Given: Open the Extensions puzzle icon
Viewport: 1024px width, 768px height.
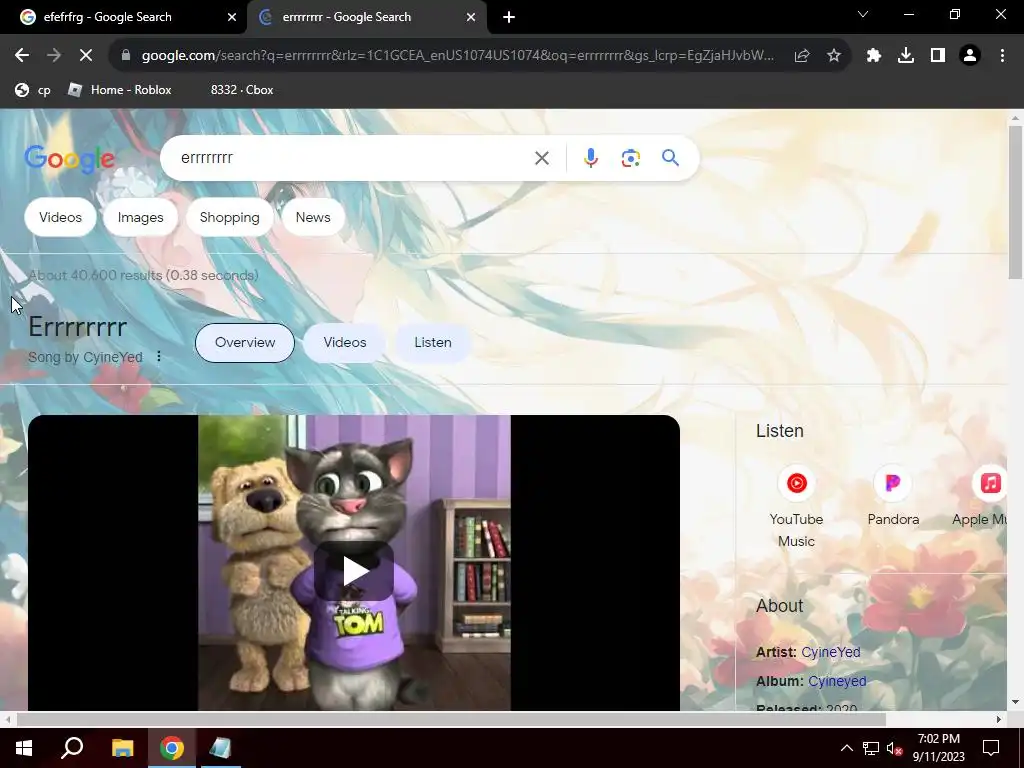Looking at the screenshot, I should (874, 56).
